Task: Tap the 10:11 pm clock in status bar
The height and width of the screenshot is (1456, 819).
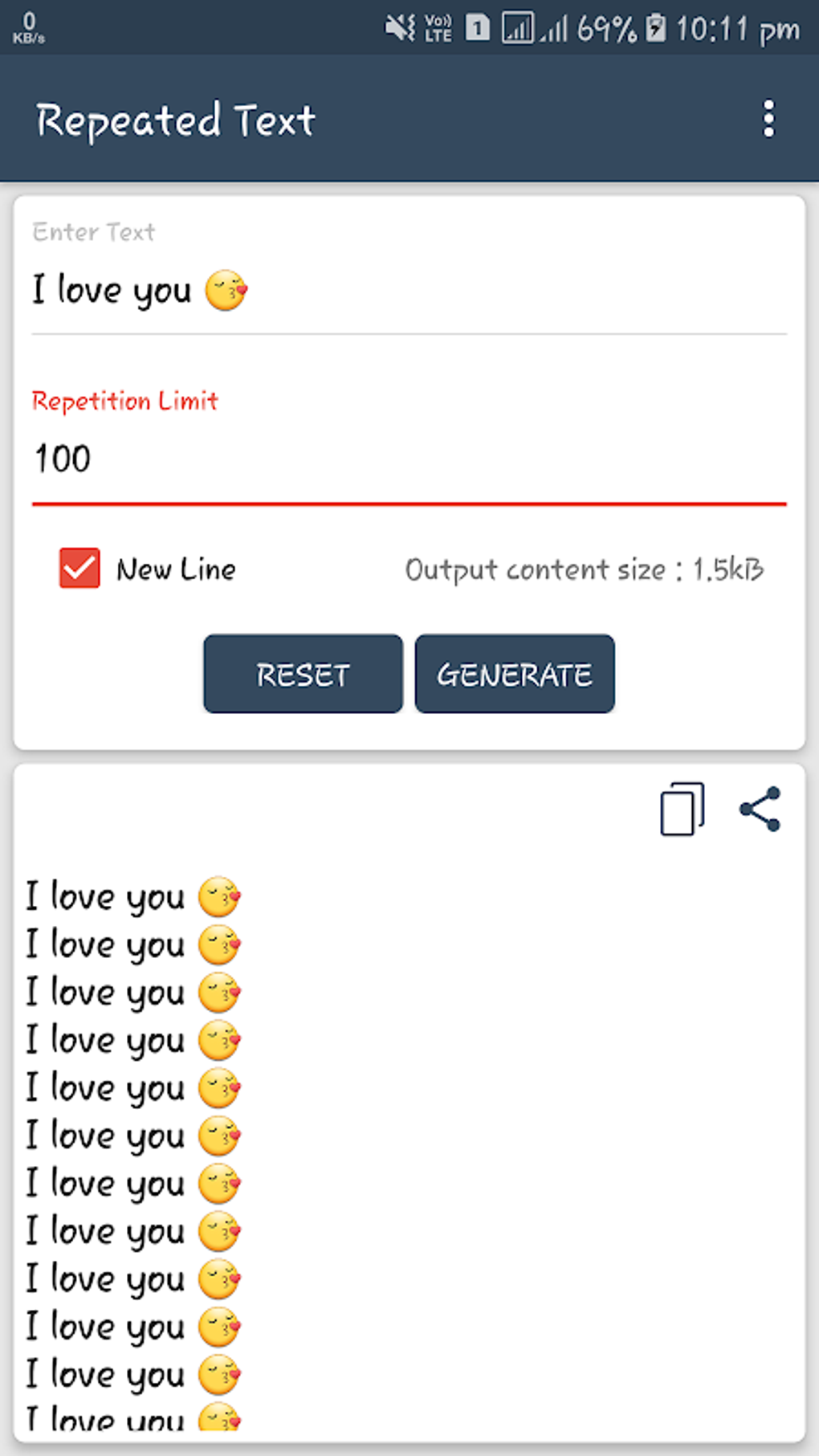Action: tap(737, 30)
